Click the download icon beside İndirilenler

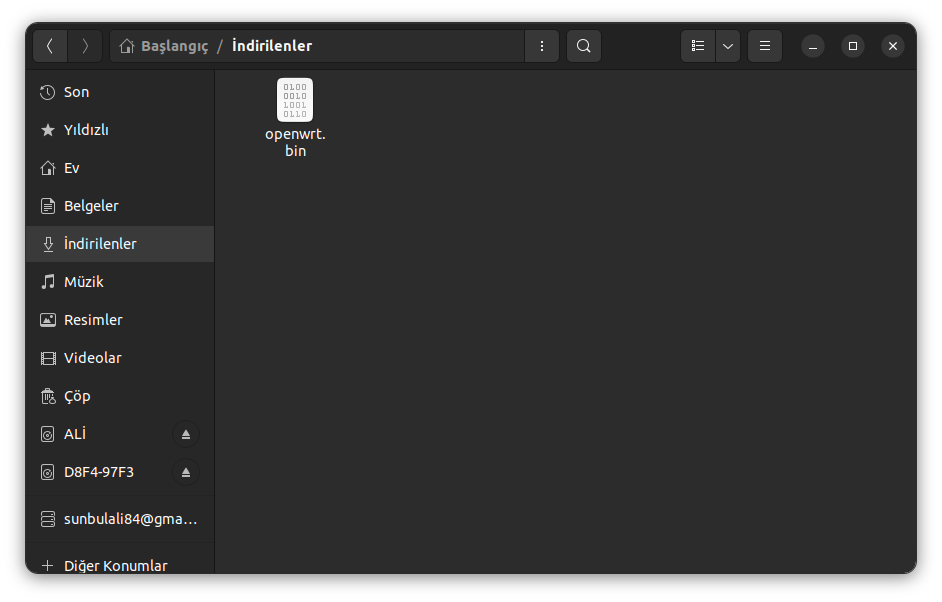point(48,244)
